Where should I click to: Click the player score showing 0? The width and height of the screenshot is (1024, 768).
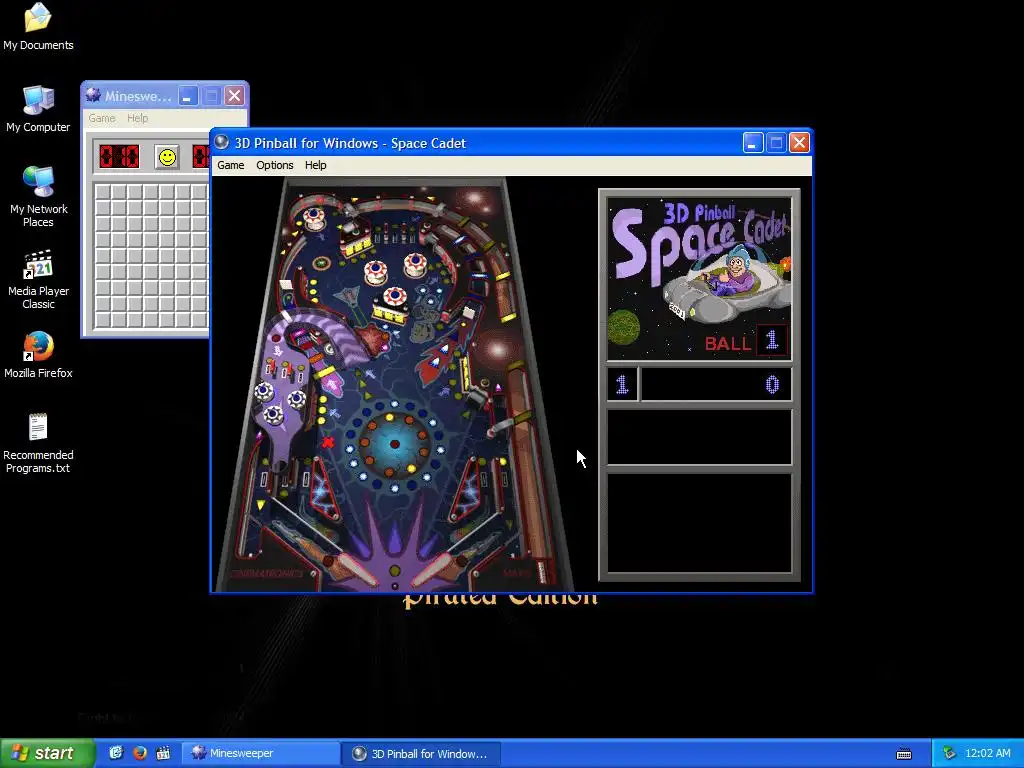[716, 385]
